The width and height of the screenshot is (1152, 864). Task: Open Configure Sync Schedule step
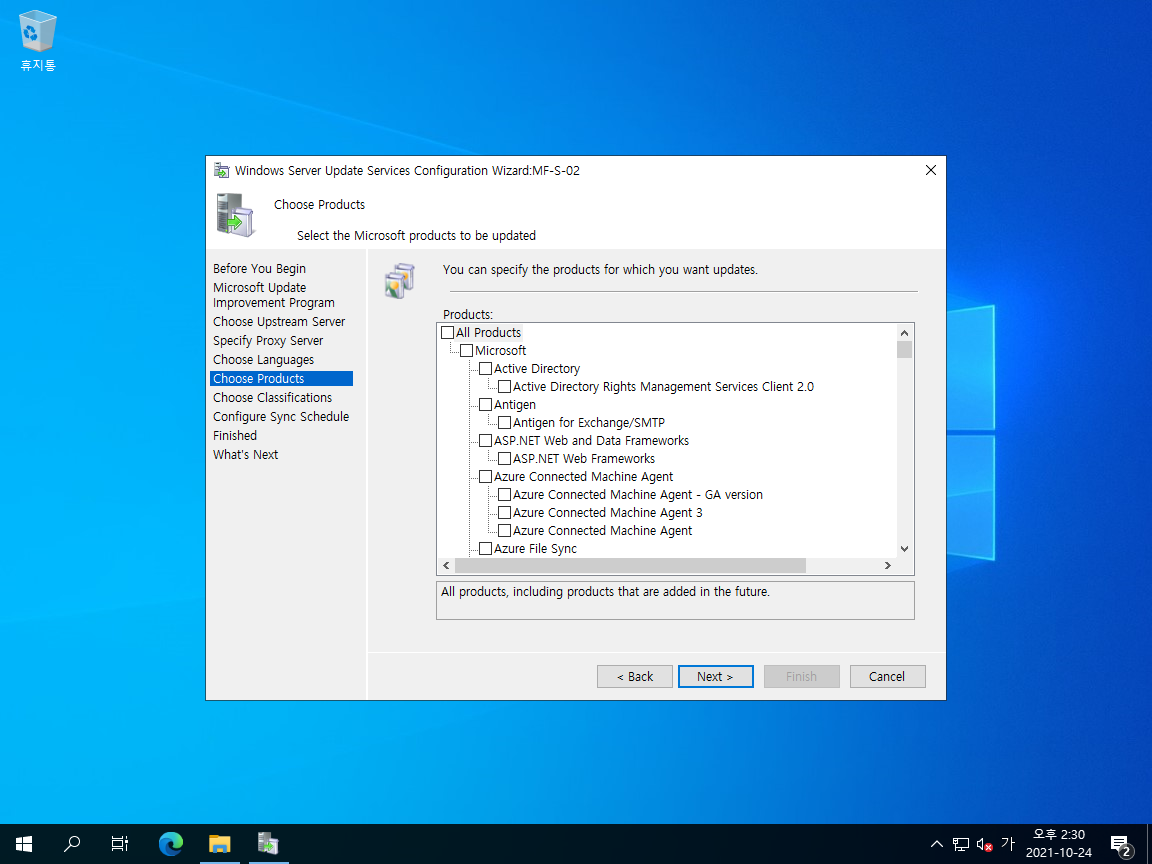point(281,417)
